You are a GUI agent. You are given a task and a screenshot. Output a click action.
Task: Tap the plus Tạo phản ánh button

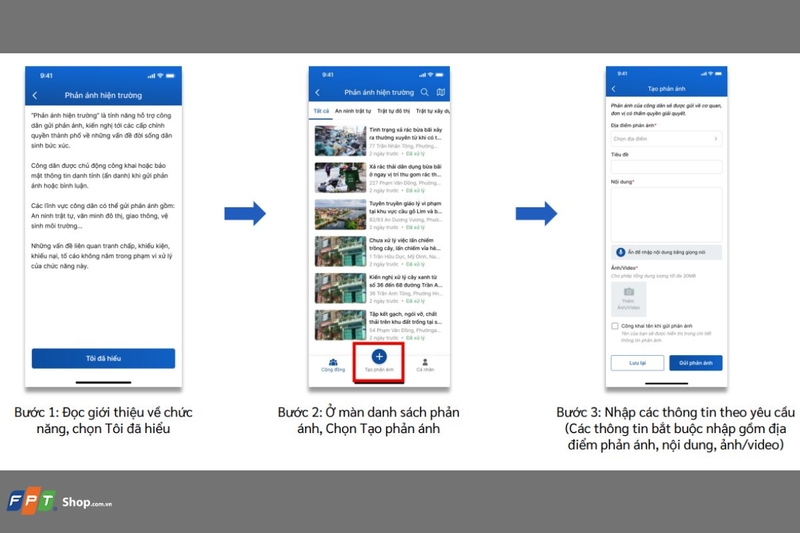[x=379, y=357]
